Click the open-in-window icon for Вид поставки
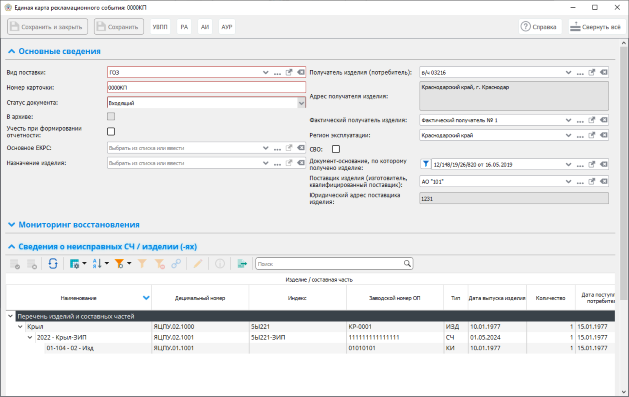 click(x=289, y=73)
